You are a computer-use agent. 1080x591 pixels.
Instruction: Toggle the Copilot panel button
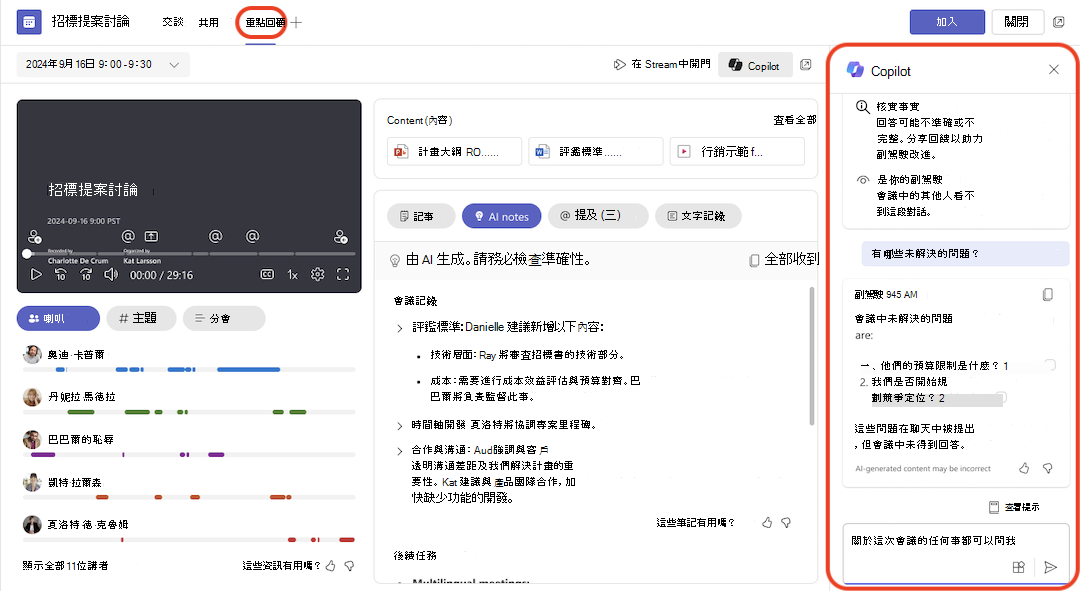tap(755, 65)
